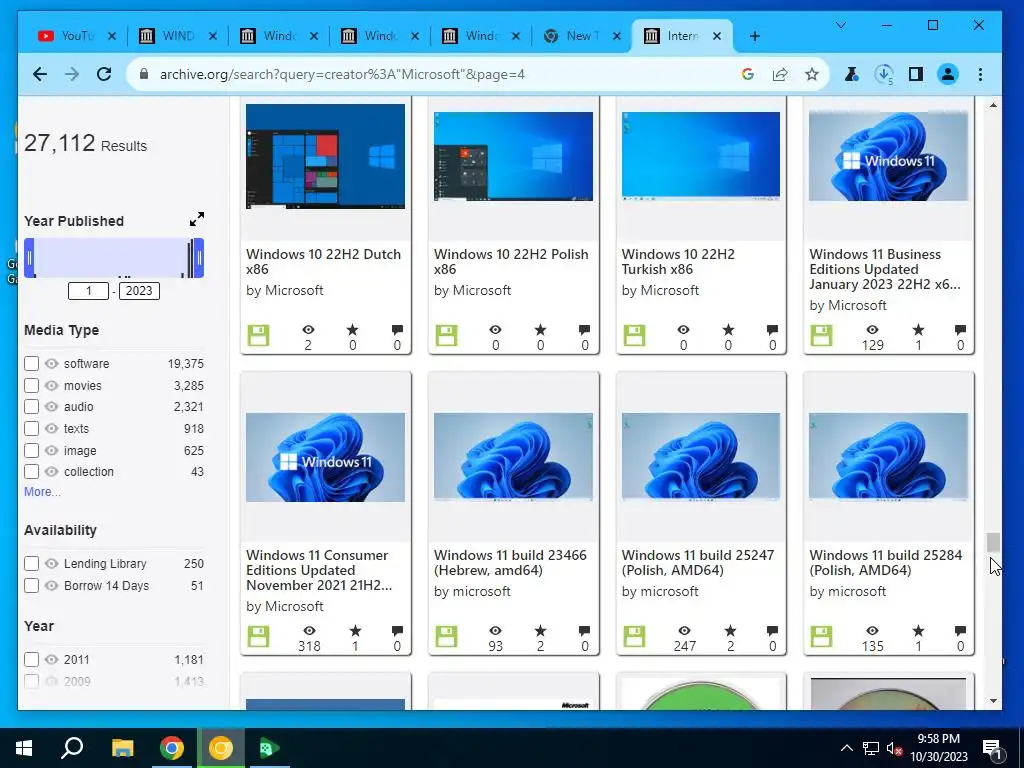Click the Chrome Labs flask icon

pyautogui.click(x=851, y=74)
